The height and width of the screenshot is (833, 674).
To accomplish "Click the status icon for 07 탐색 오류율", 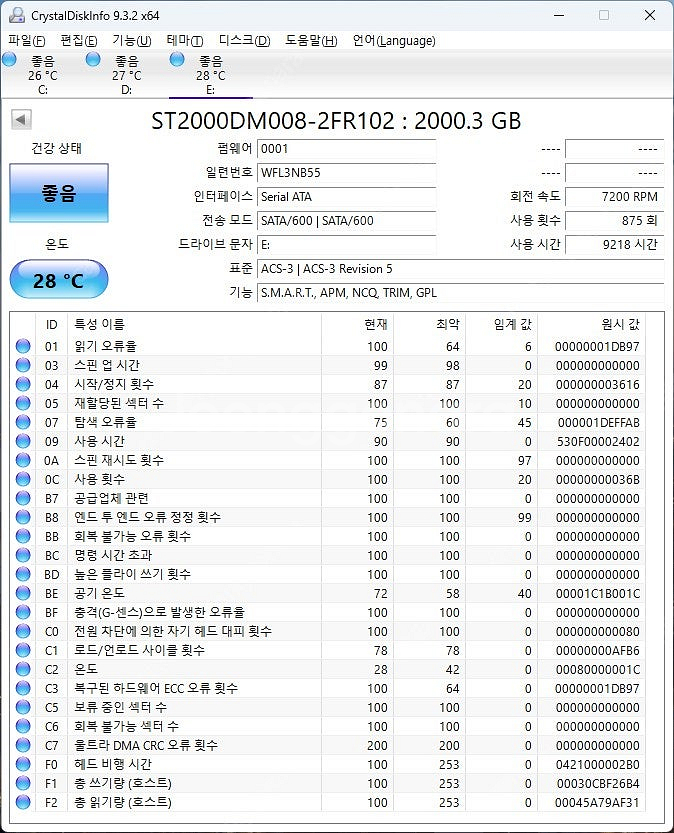I will (23, 422).
